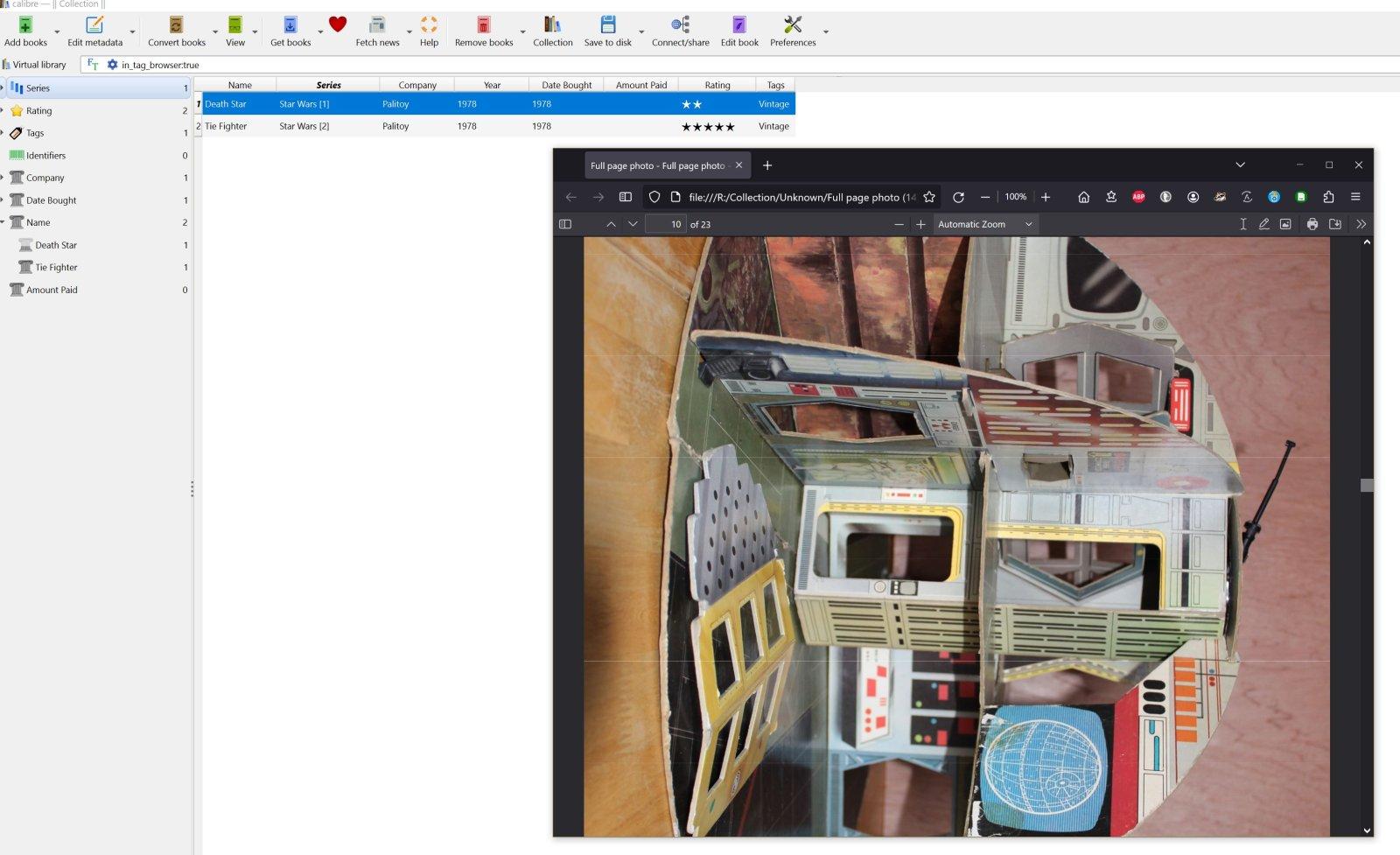This screenshot has height=855, width=1400.
Task: Go to previous PDF page
Action: (x=611, y=224)
